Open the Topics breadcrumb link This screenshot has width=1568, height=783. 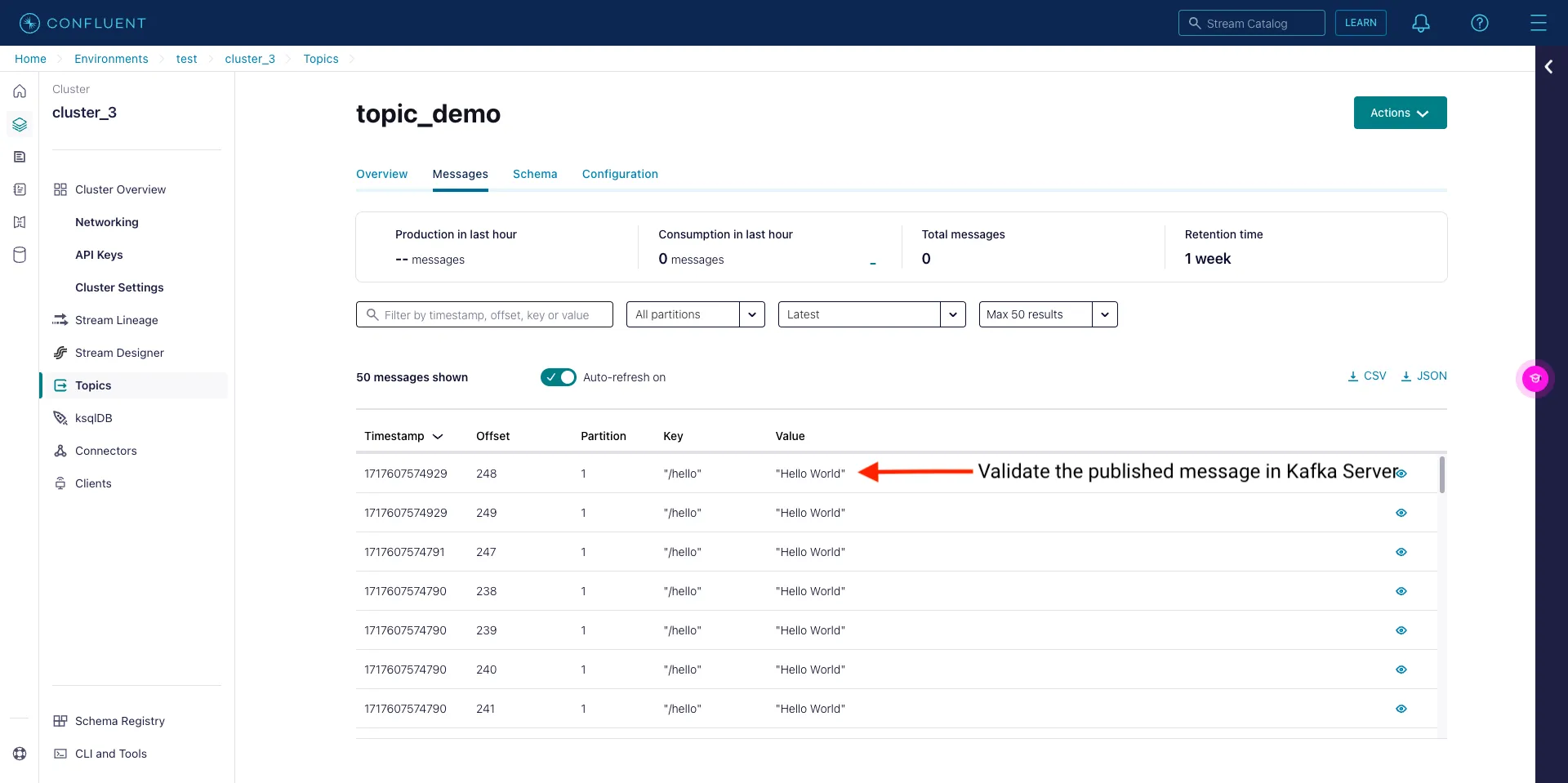point(321,59)
